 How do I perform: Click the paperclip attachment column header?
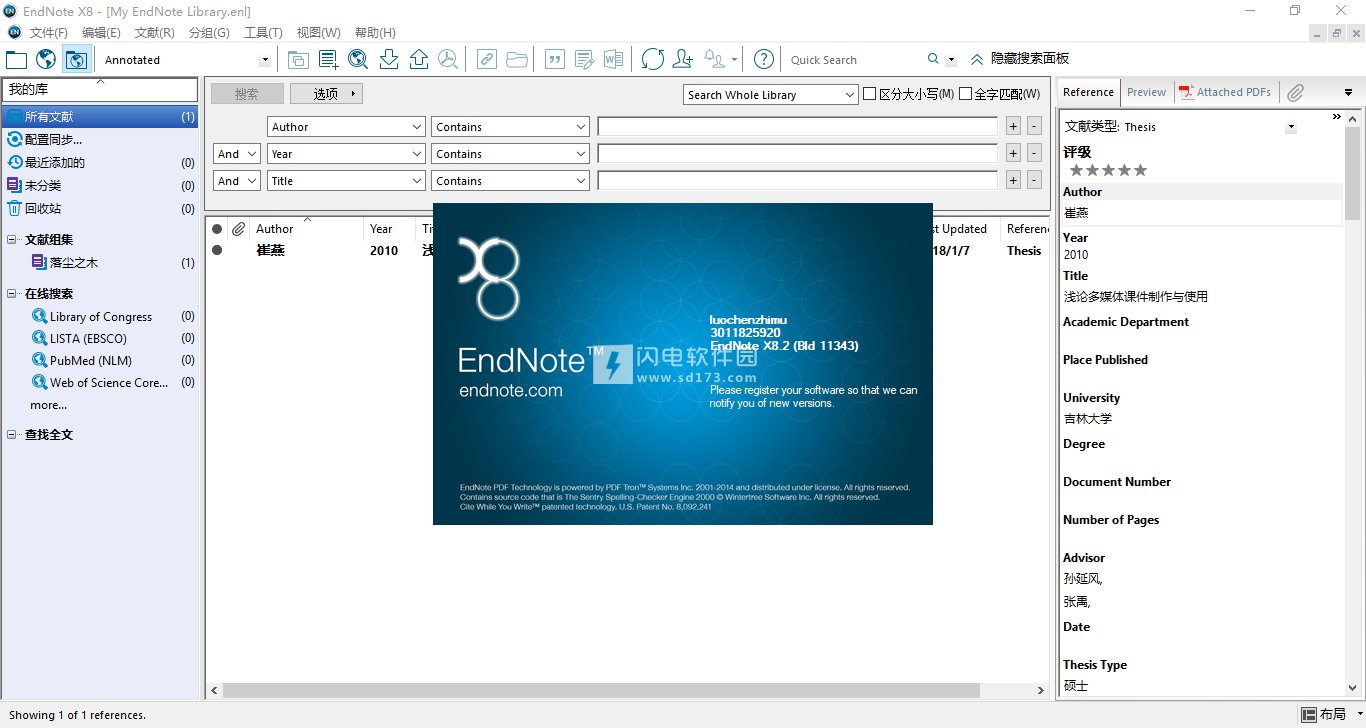tap(238, 229)
